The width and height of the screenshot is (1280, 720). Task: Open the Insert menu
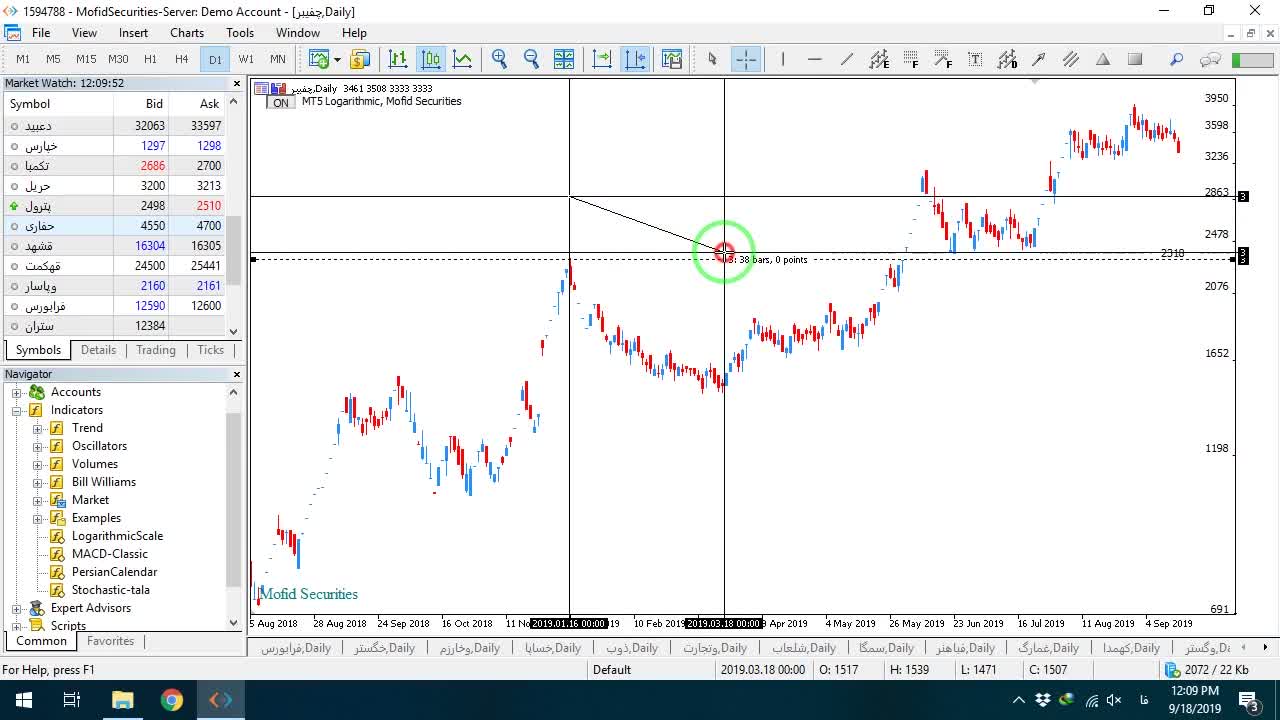(x=133, y=32)
